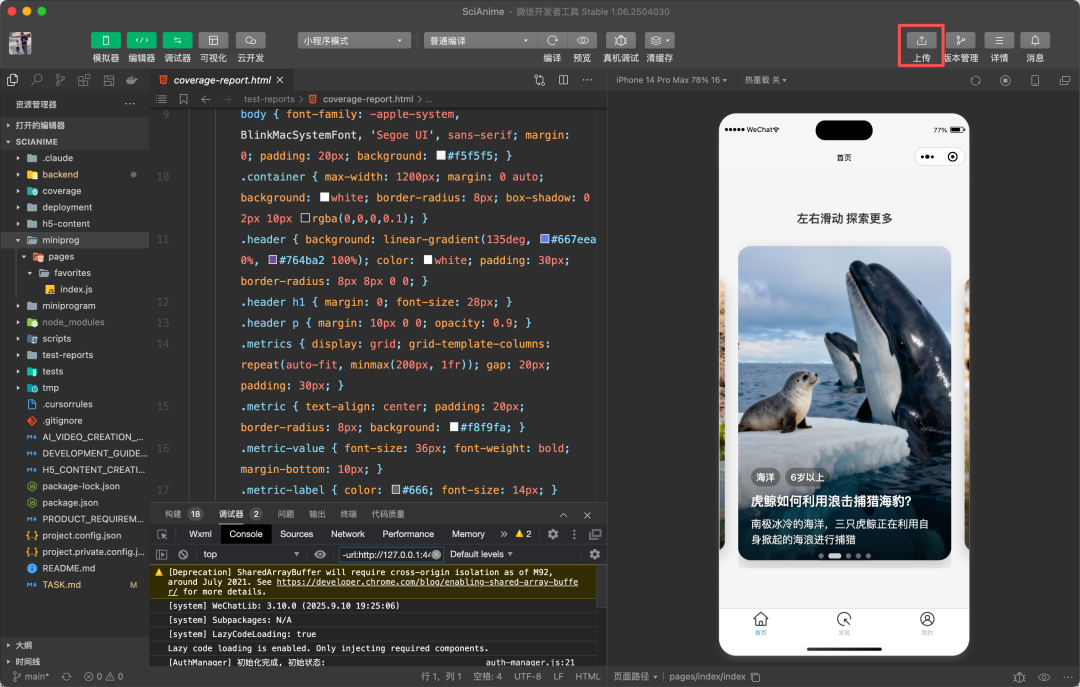Toggle the 调试器 debugger panel button

click(x=177, y=41)
